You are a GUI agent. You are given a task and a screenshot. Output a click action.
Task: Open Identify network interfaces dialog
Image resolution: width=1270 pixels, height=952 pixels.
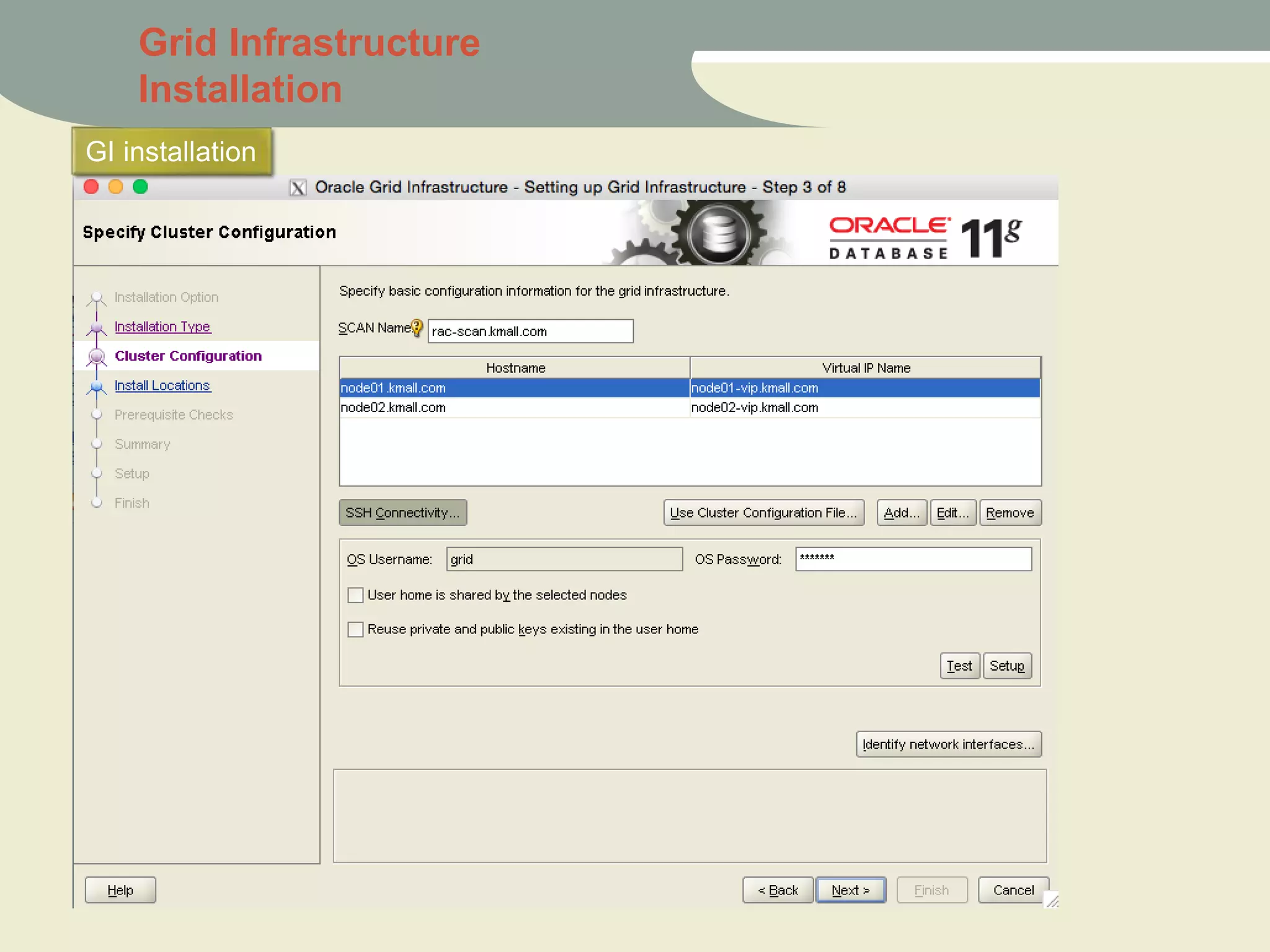(x=948, y=744)
